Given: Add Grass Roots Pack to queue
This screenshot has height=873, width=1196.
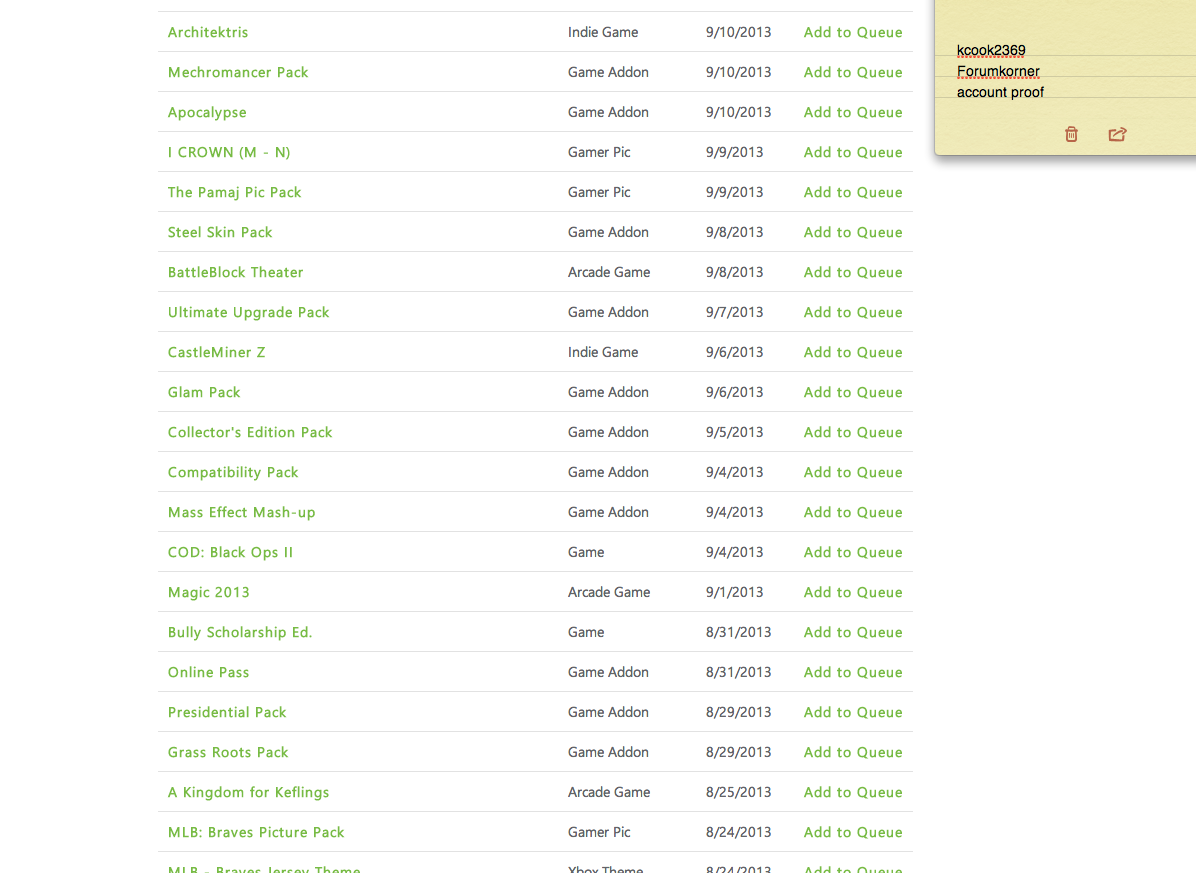Looking at the screenshot, I should (853, 753).
